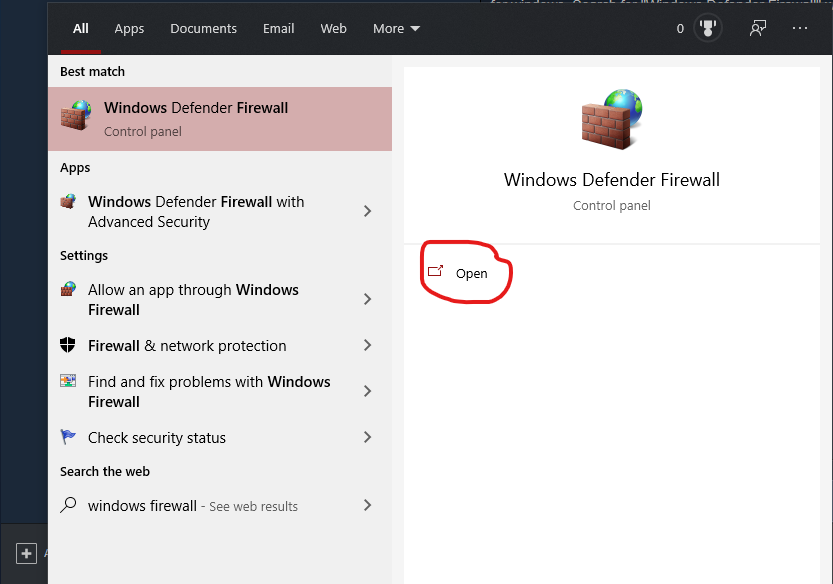The image size is (833, 584).
Task: Expand arrow for Advanced Security result
Action: click(x=367, y=211)
